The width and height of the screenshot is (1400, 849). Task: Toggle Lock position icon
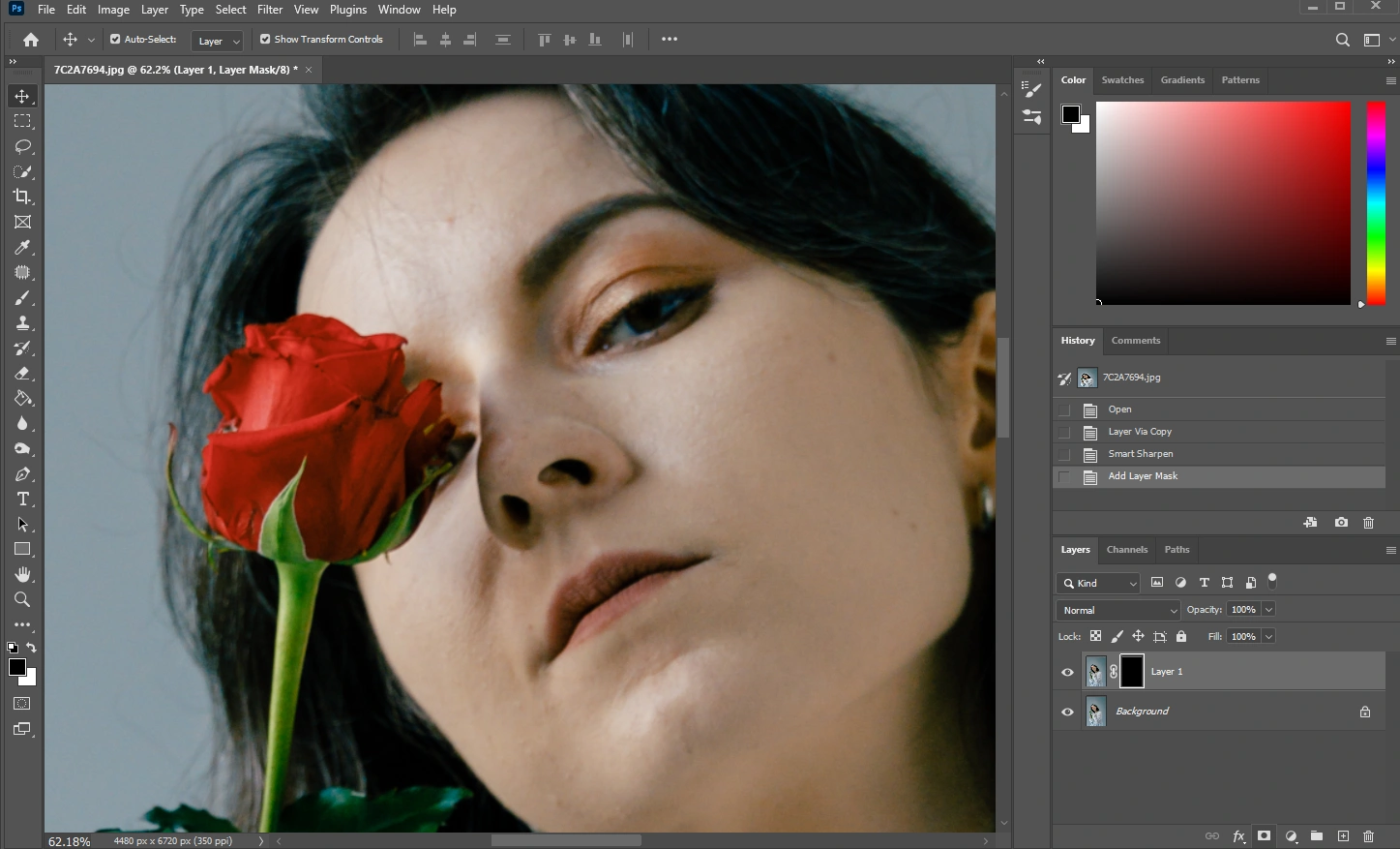pyautogui.click(x=1138, y=636)
